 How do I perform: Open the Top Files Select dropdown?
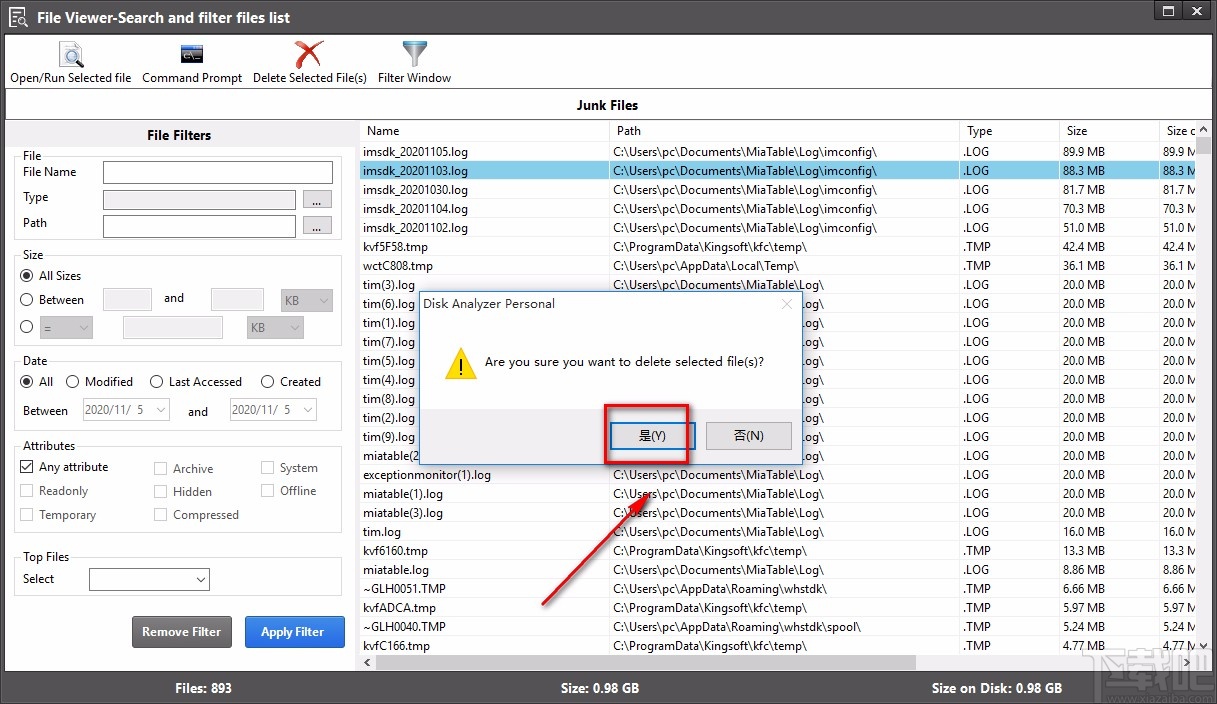[x=149, y=579]
